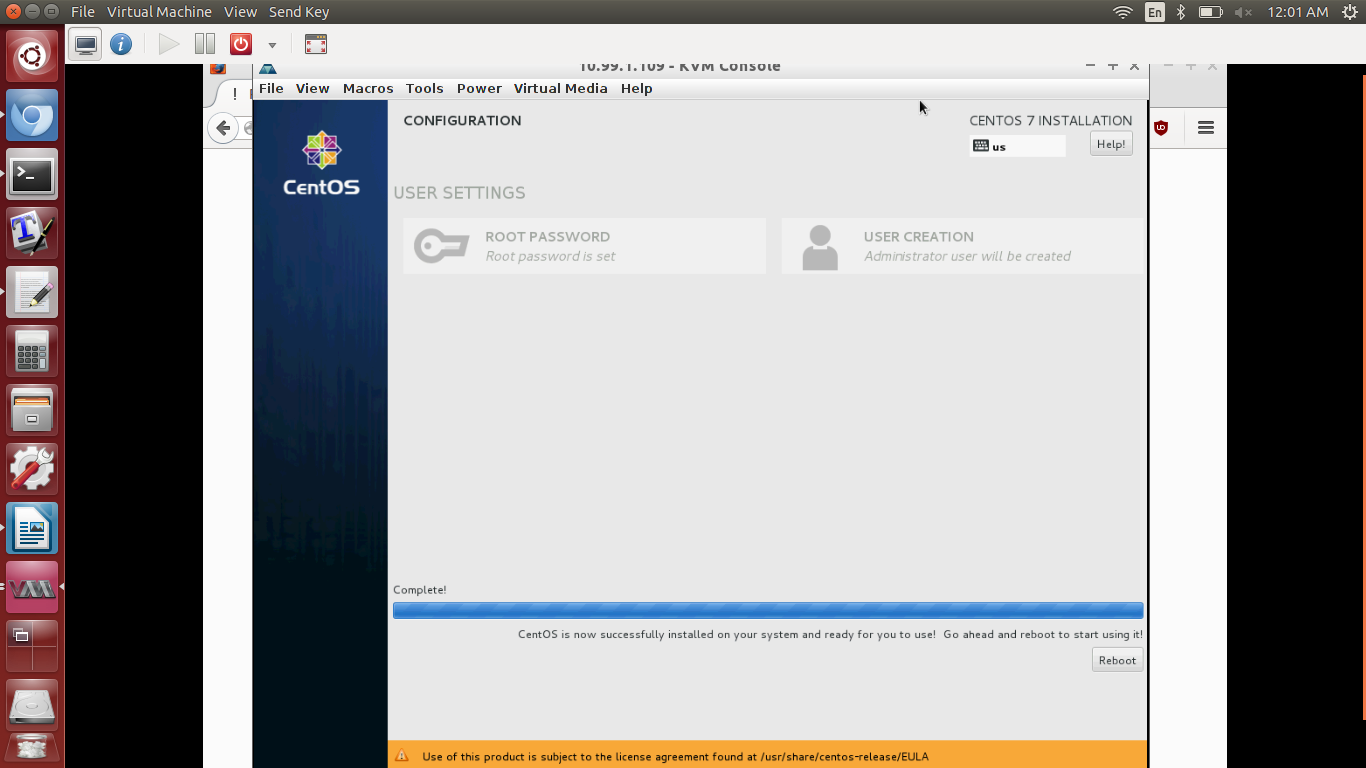Click the 'Complete!' status text
Image resolution: width=1366 pixels, height=768 pixels.
[x=420, y=590]
